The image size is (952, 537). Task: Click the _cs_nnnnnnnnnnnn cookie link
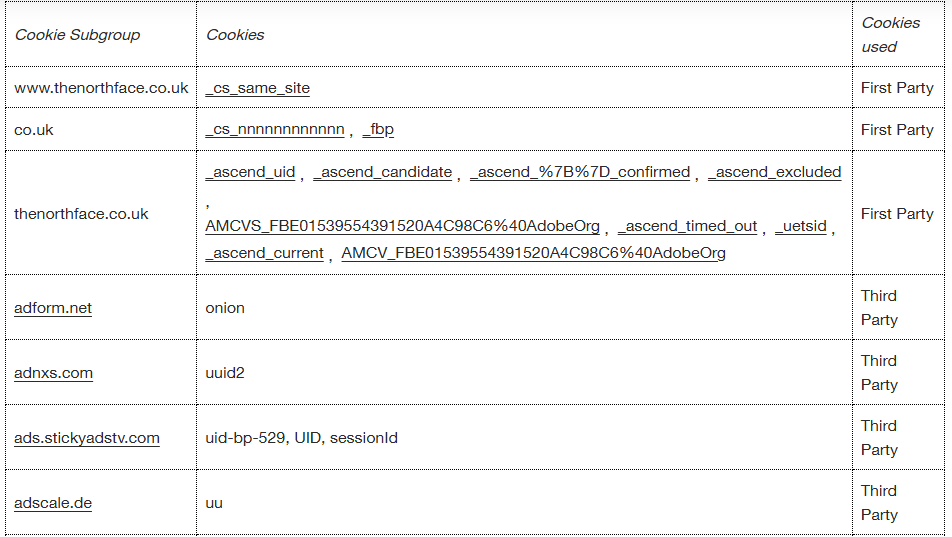(275, 130)
